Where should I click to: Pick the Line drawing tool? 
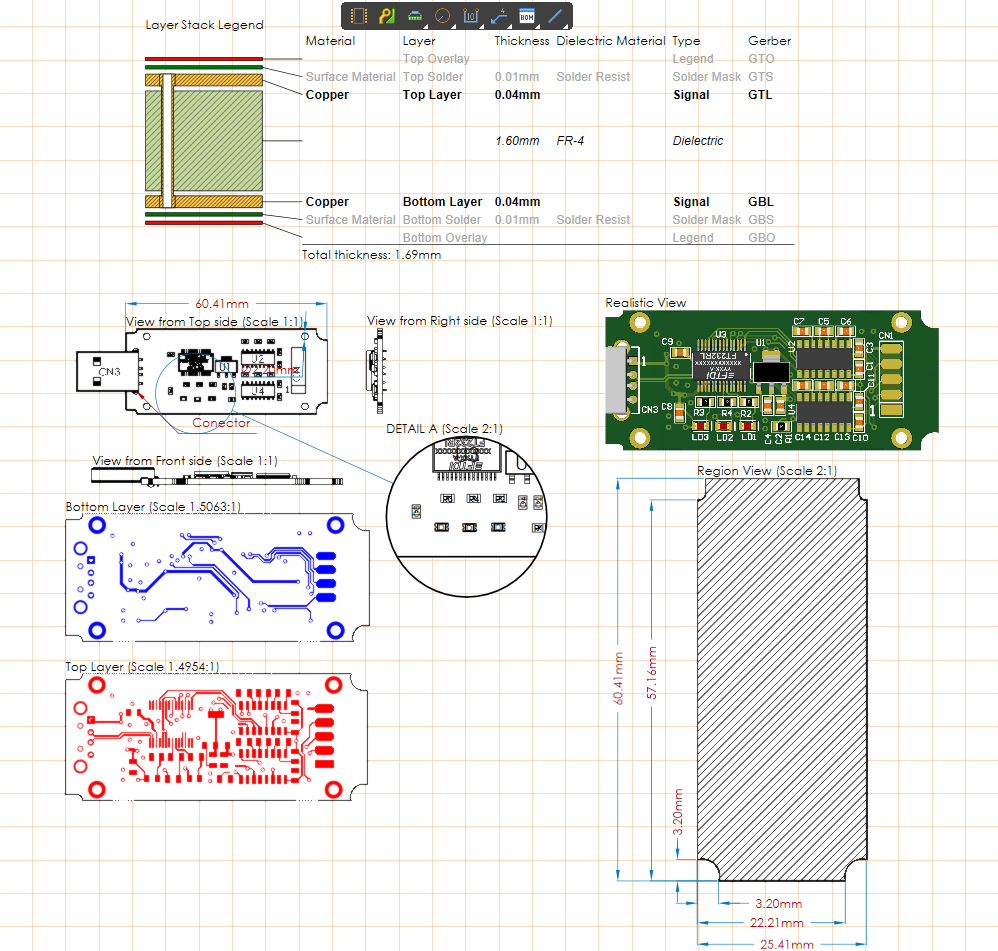555,16
